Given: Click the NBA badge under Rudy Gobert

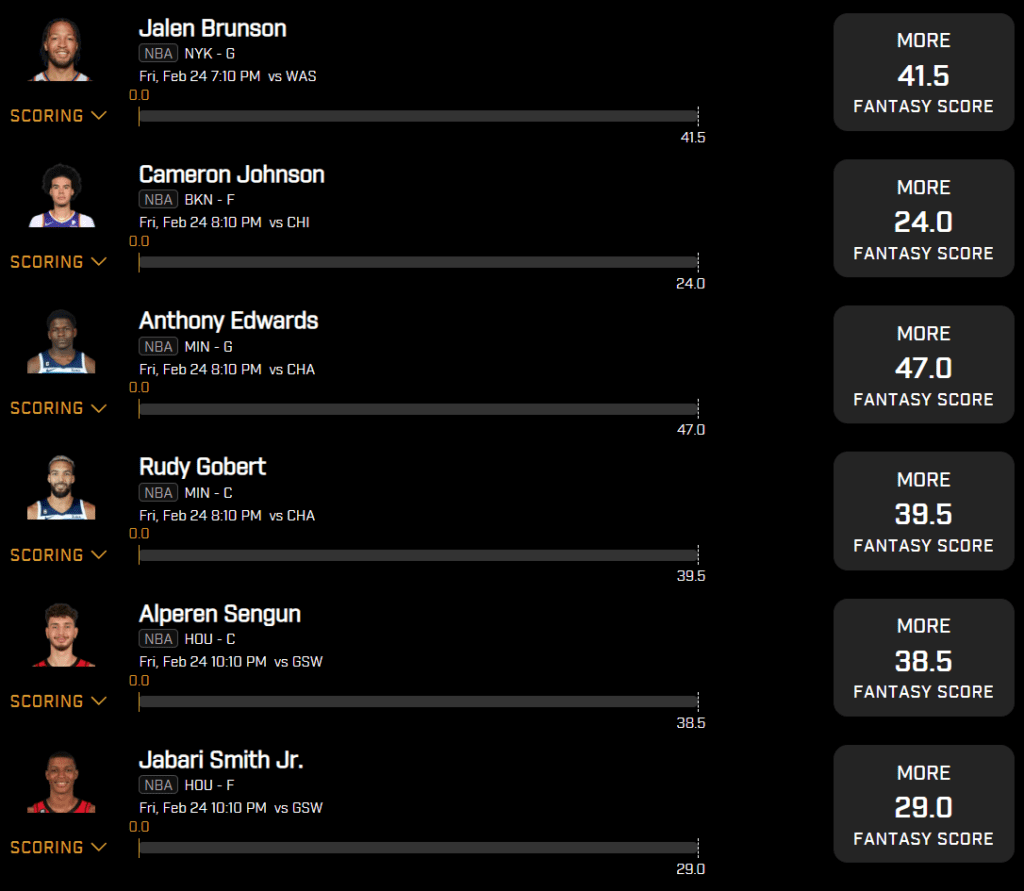Looking at the screenshot, I should coord(158,493).
